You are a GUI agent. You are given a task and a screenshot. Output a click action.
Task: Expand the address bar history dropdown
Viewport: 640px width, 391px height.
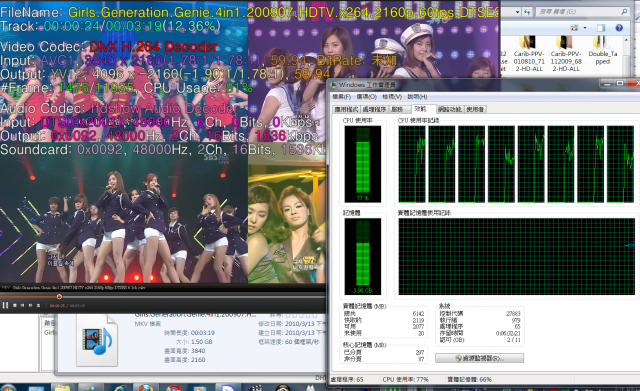pos(518,12)
